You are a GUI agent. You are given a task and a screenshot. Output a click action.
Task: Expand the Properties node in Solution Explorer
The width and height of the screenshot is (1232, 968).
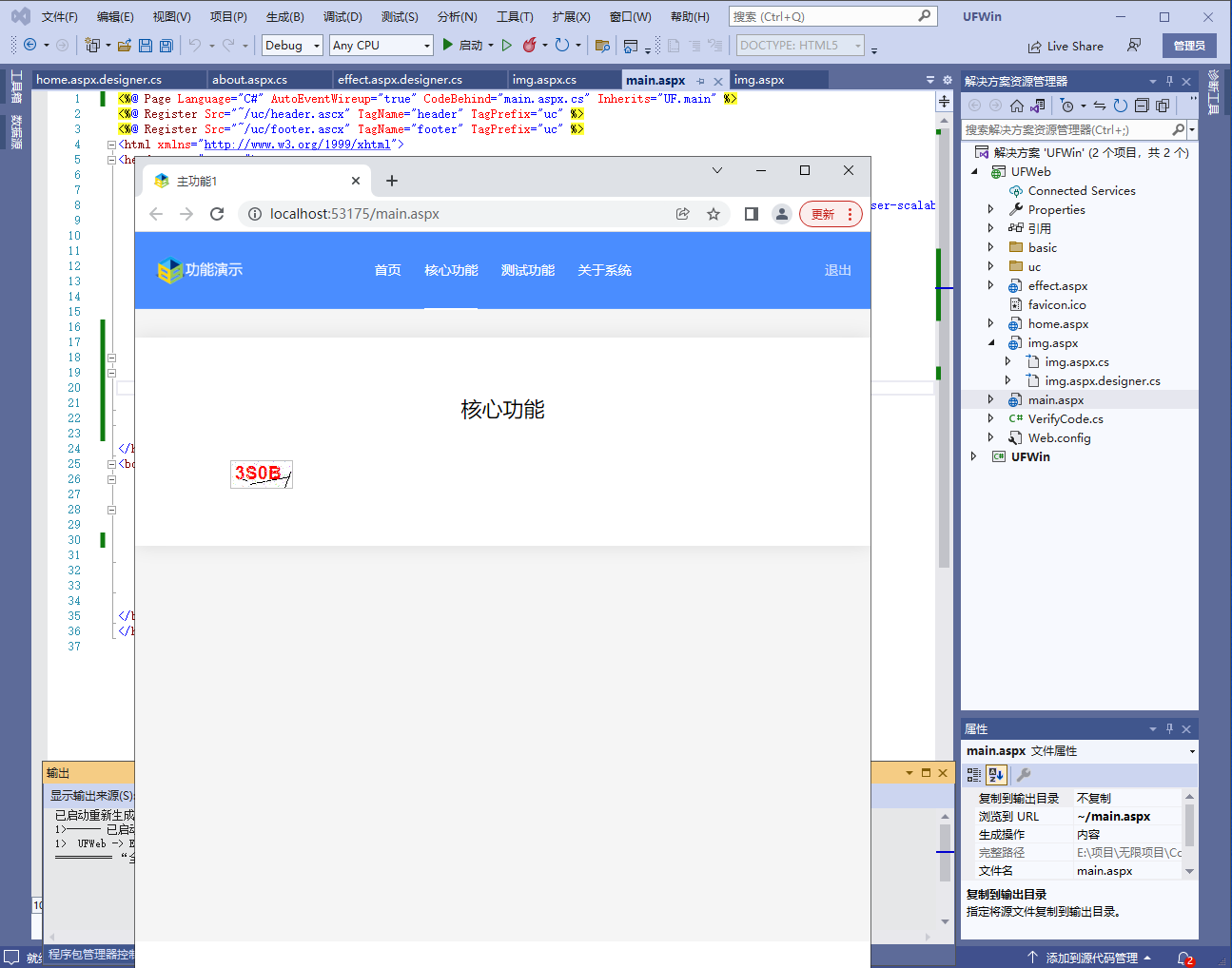(990, 209)
